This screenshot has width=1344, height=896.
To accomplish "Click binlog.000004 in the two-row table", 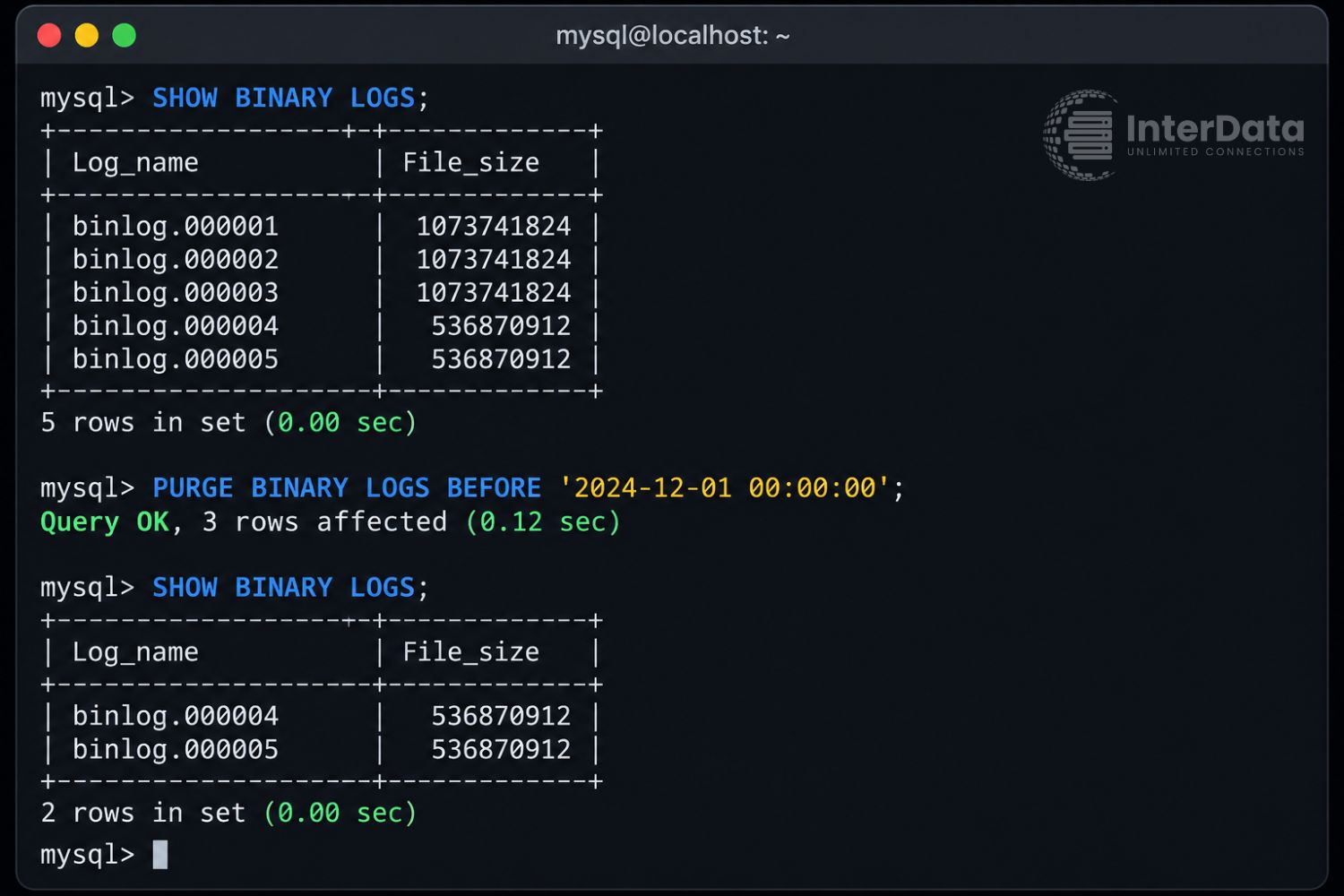I will [x=176, y=716].
